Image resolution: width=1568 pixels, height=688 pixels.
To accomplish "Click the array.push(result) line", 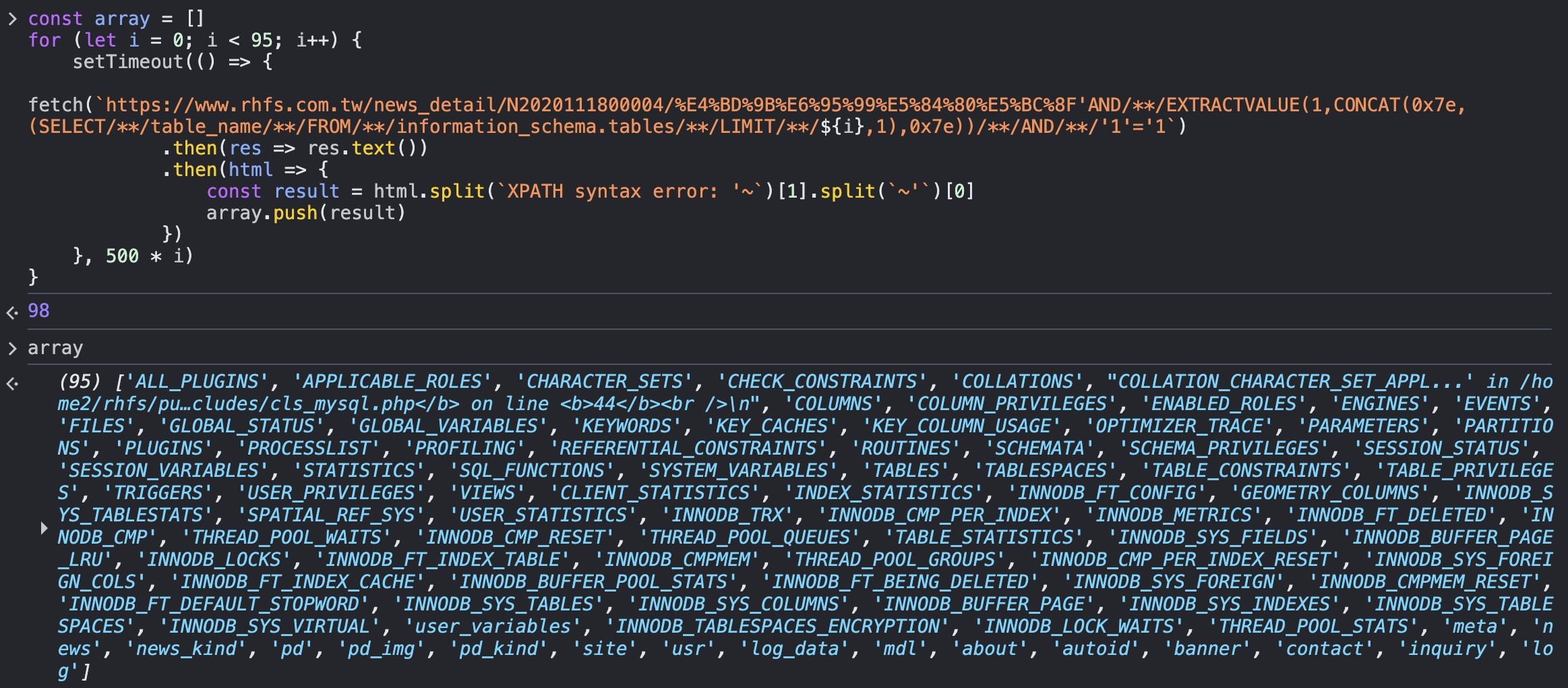I will 305,213.
